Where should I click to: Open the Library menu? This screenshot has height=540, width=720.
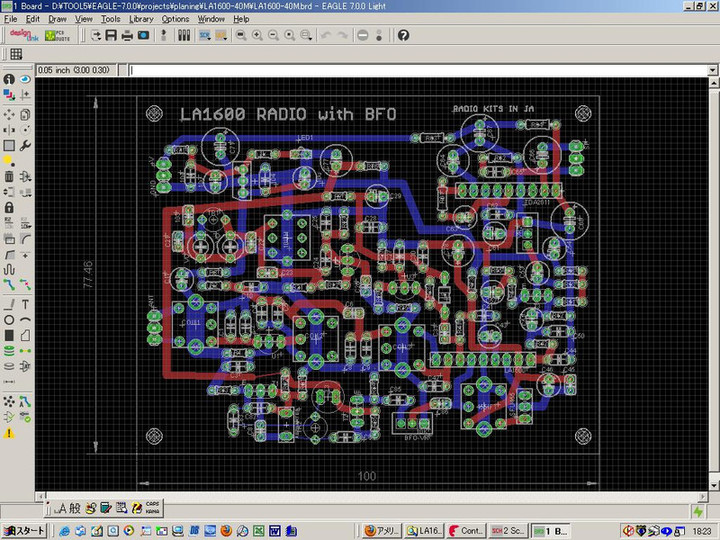pos(141,19)
